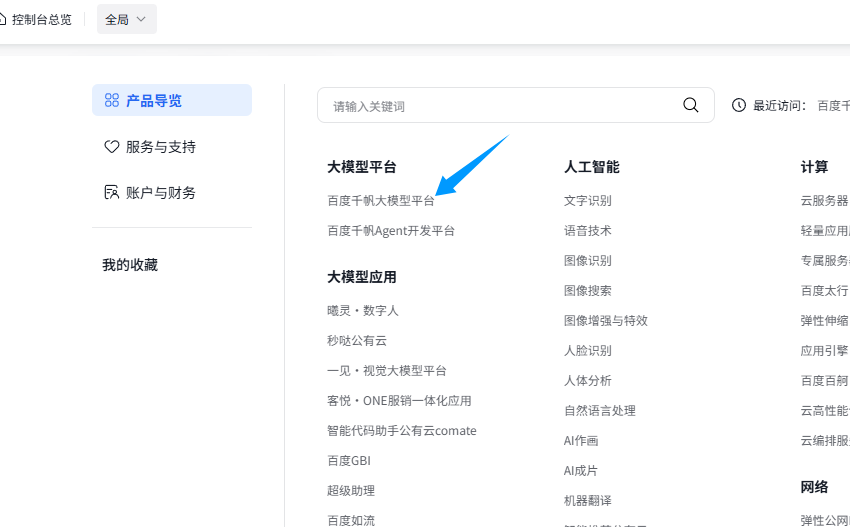Click the keyword search input field
This screenshot has height=527, width=850.
pos(500,105)
